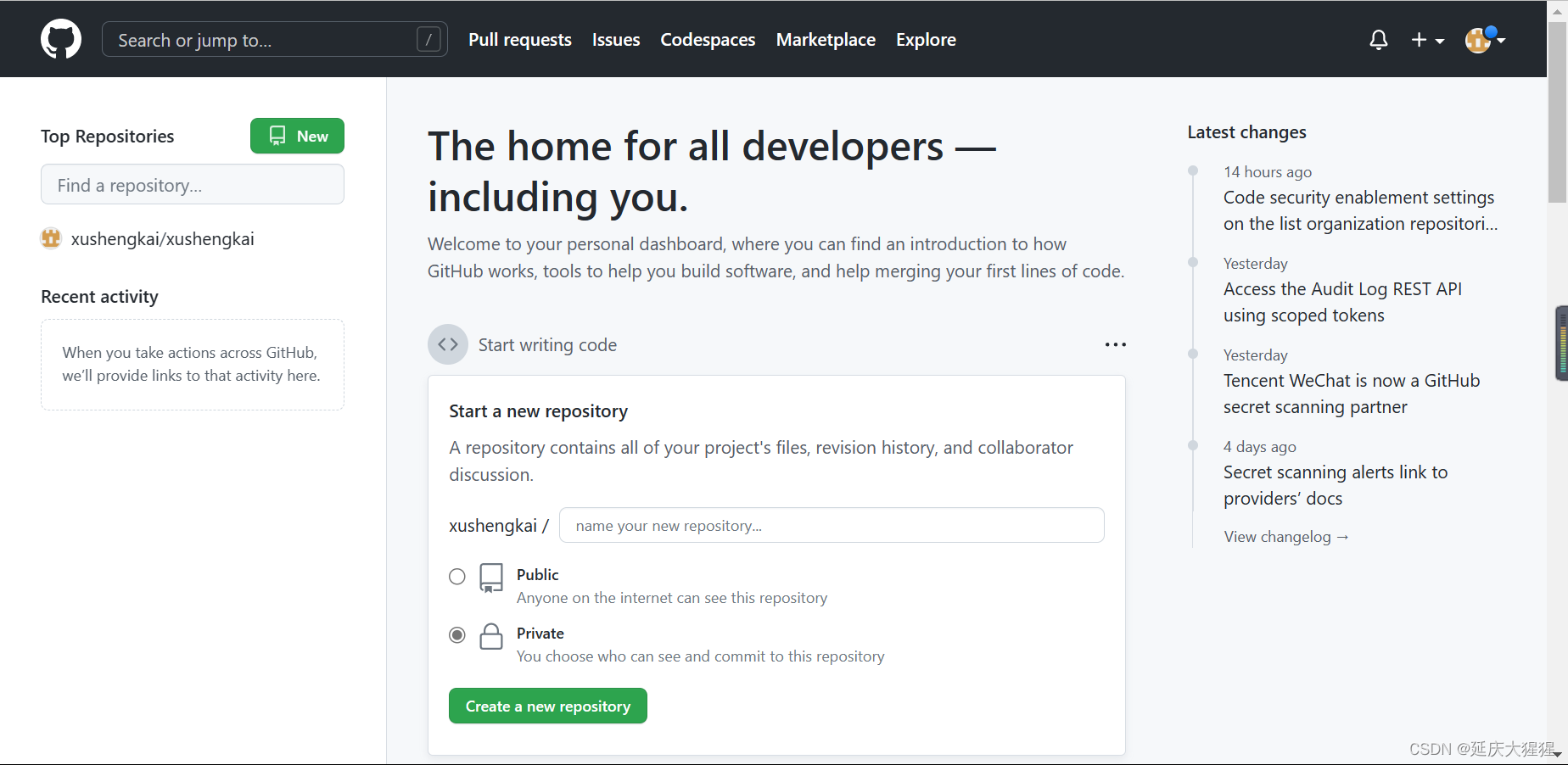The height and width of the screenshot is (765, 1568).
Task: Click the 4 days ago timestamp
Action: (x=1260, y=447)
